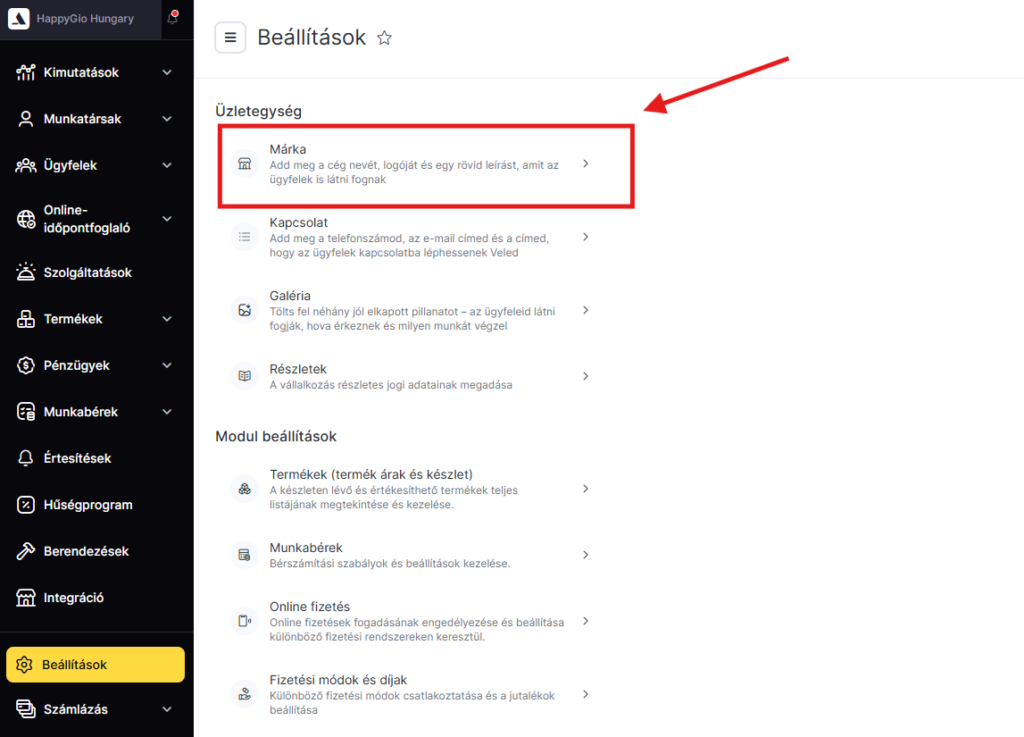This screenshot has width=1024, height=737.
Task: Open Fizetési módok és díjak settings
Action: 410,694
